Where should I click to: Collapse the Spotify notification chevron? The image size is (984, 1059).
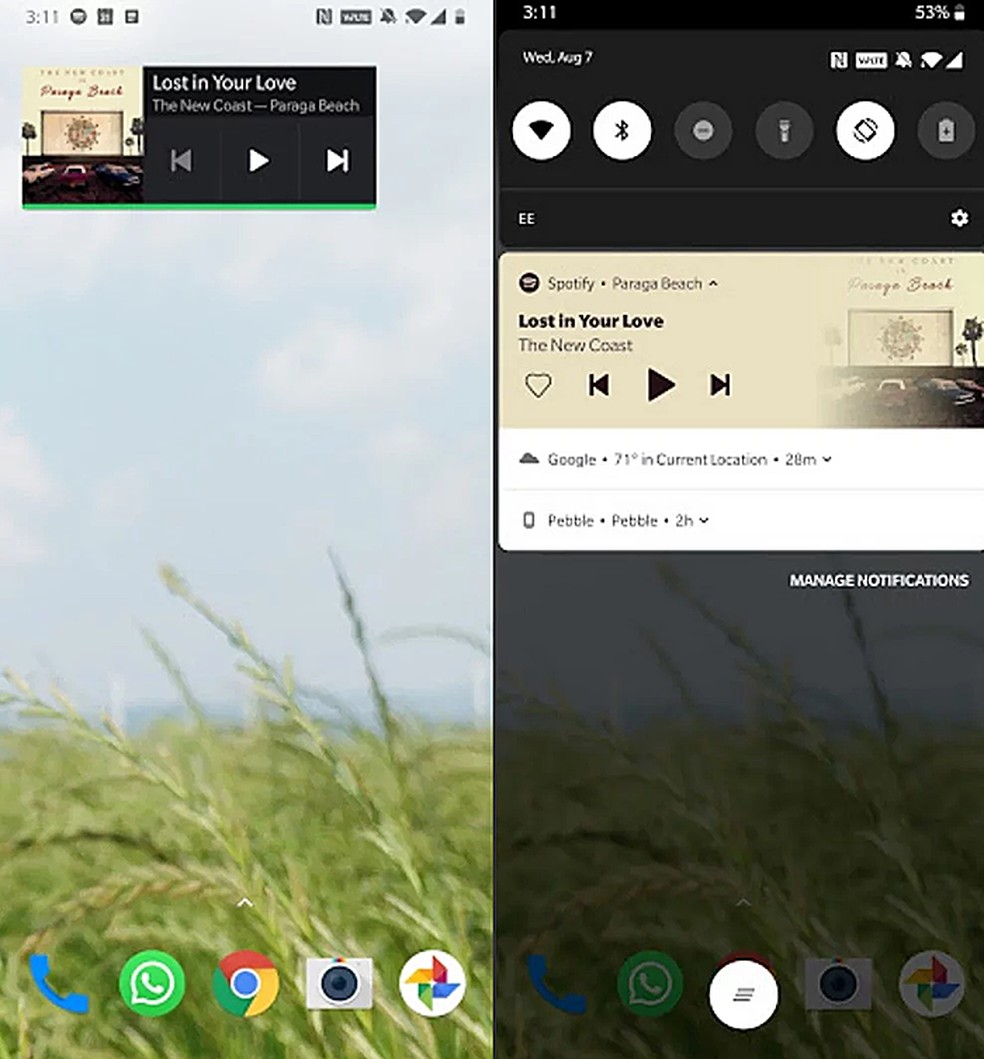point(713,284)
